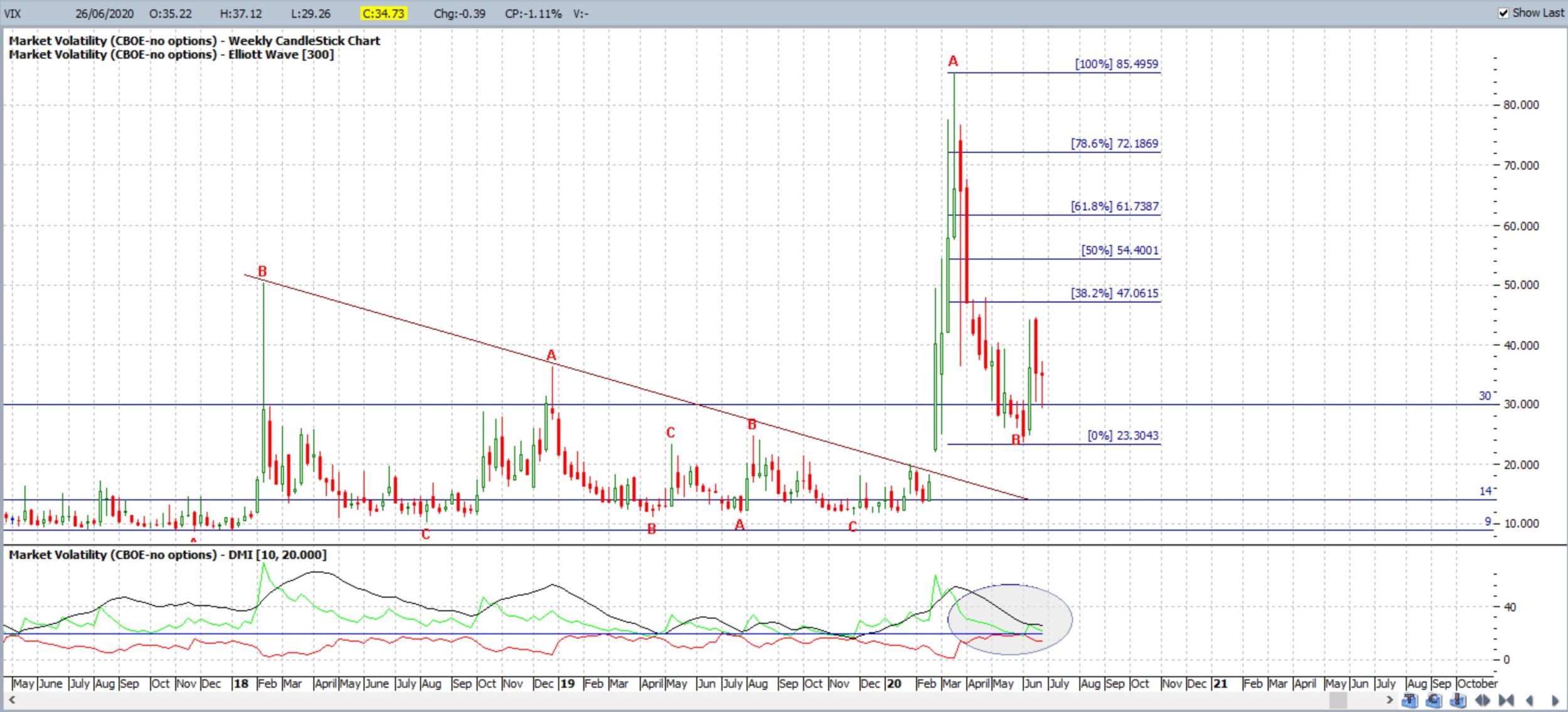
Task: Select the [38.2%] 47.0615 Fibonacci label
Action: click(x=1115, y=292)
